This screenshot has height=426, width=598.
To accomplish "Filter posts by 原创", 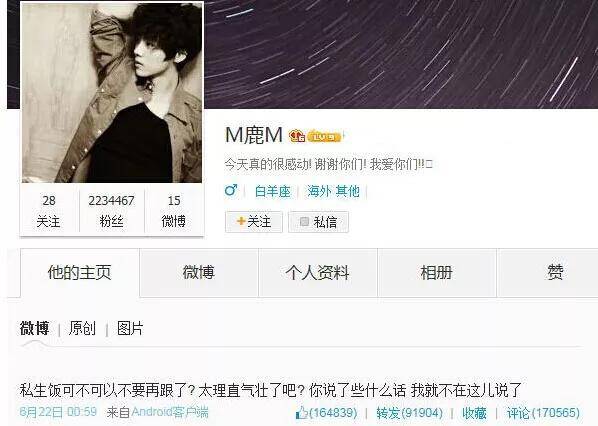I will 82,328.
